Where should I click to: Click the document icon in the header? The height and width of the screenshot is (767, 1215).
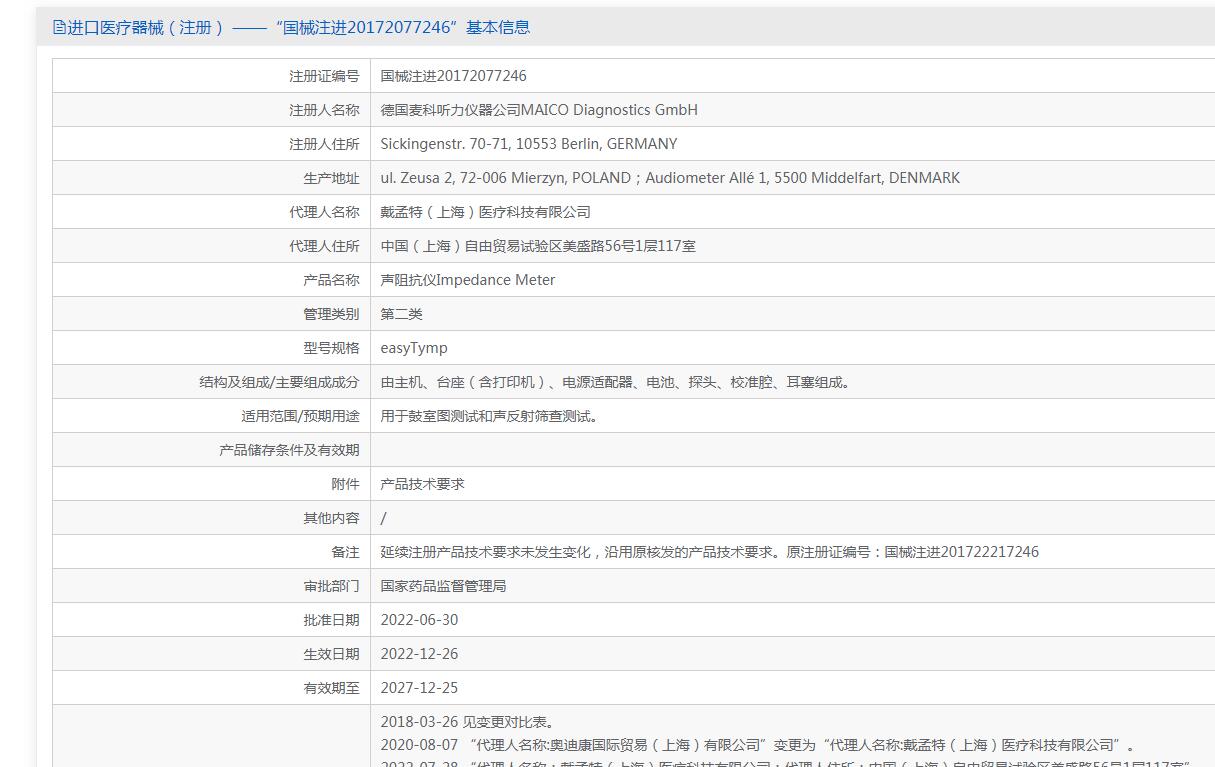[x=59, y=28]
